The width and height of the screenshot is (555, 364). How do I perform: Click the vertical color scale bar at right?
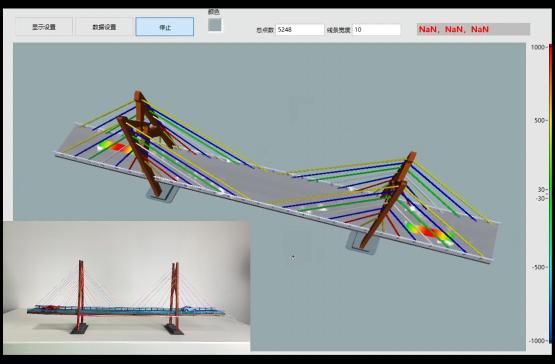click(550, 194)
